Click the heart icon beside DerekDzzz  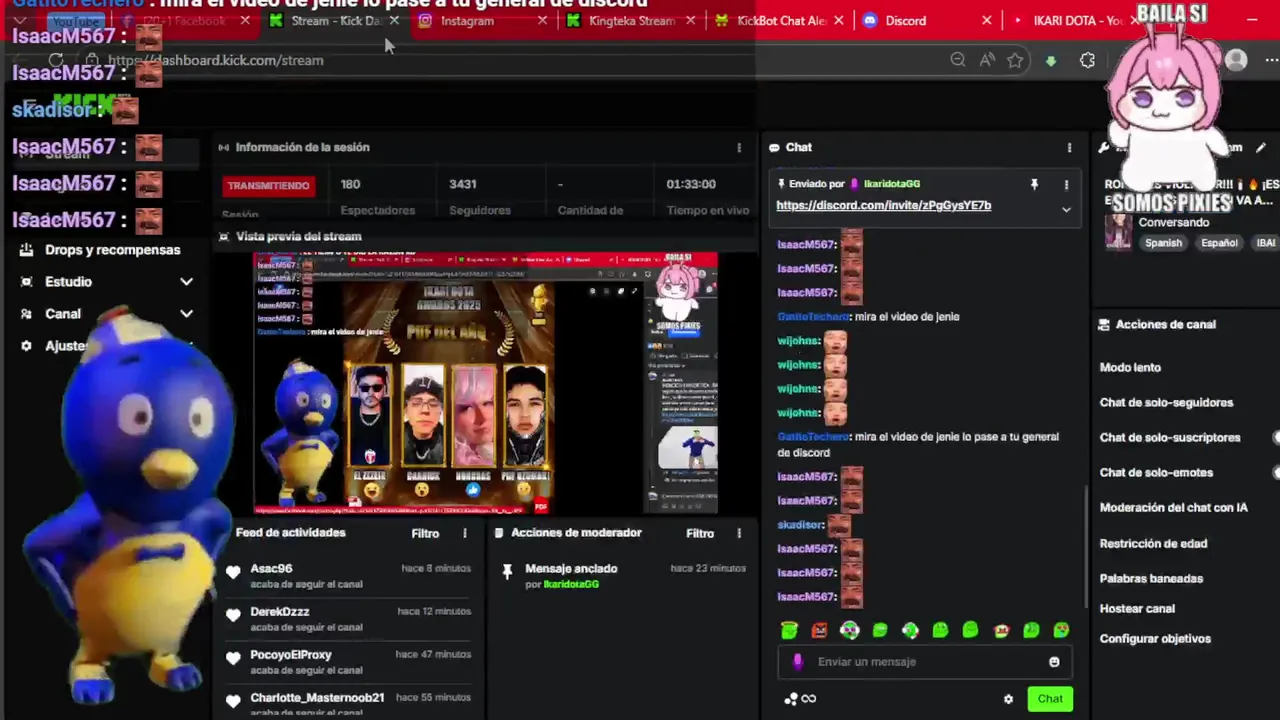pyautogui.click(x=233, y=615)
